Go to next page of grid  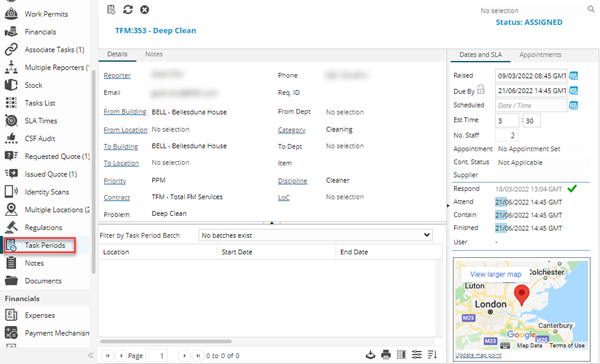point(184,356)
